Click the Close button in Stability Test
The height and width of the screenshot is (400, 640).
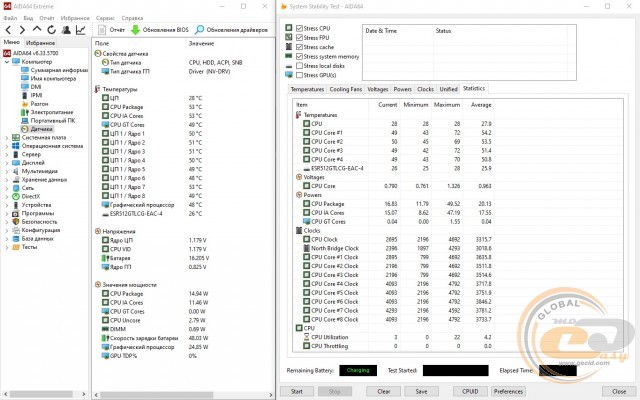(x=619, y=391)
